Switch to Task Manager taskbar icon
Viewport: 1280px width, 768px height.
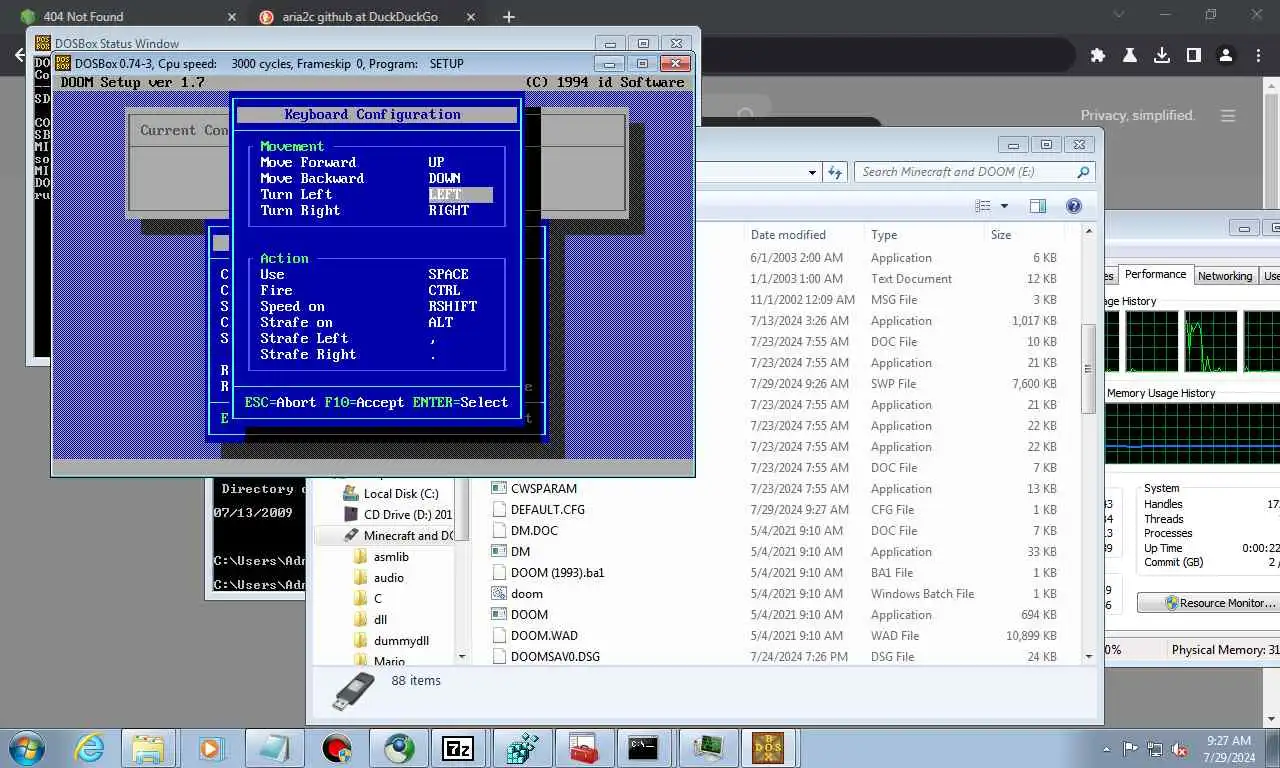tap(706, 747)
